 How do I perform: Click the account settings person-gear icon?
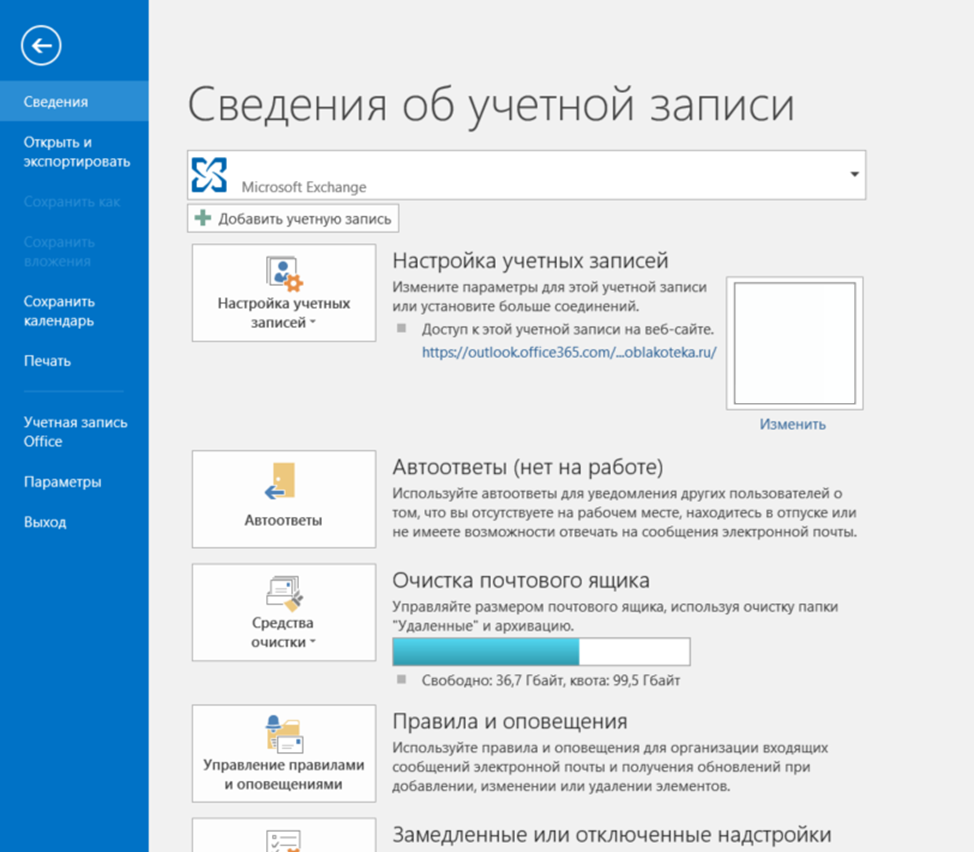(284, 273)
